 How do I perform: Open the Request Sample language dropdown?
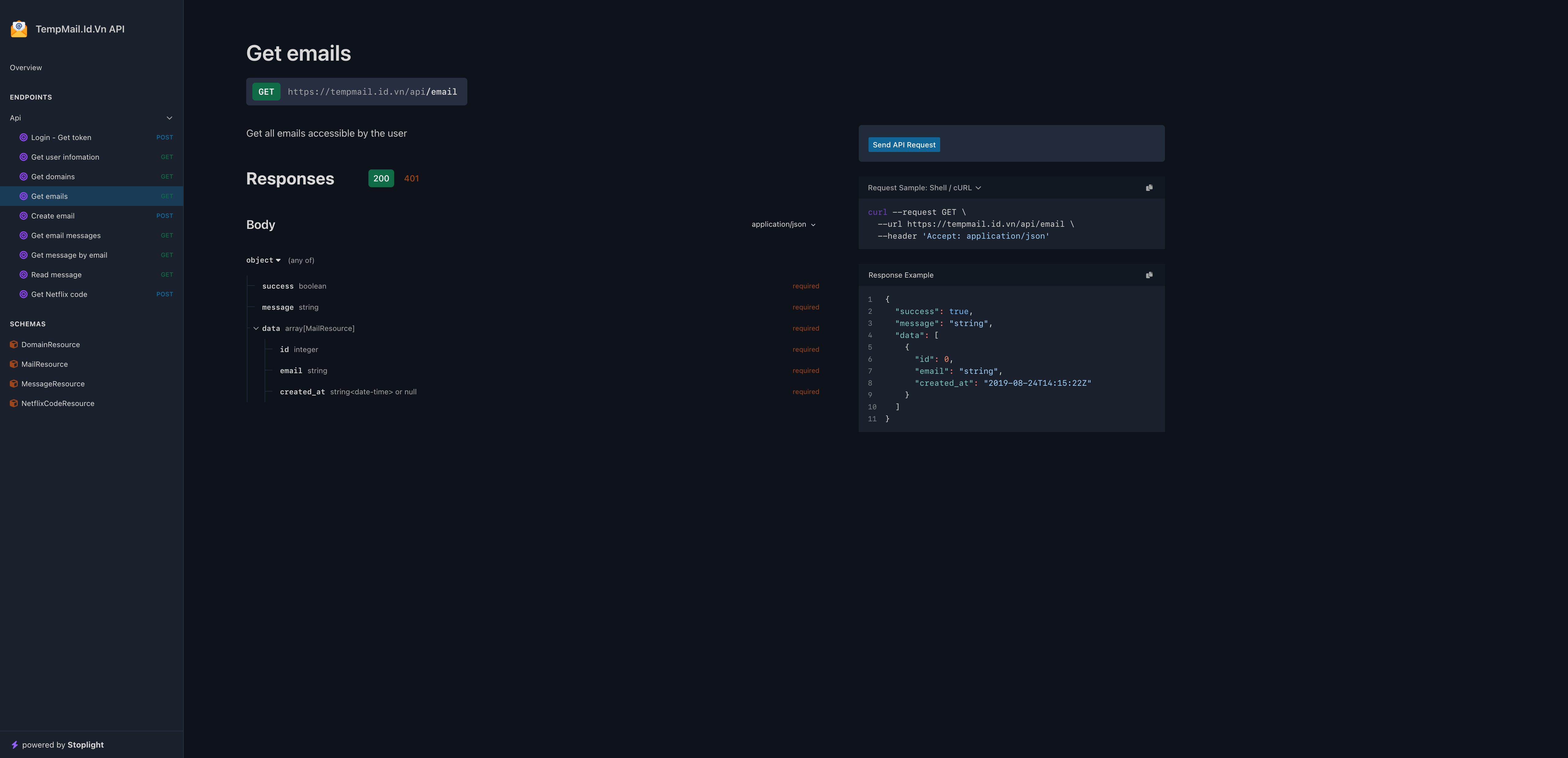coord(924,188)
